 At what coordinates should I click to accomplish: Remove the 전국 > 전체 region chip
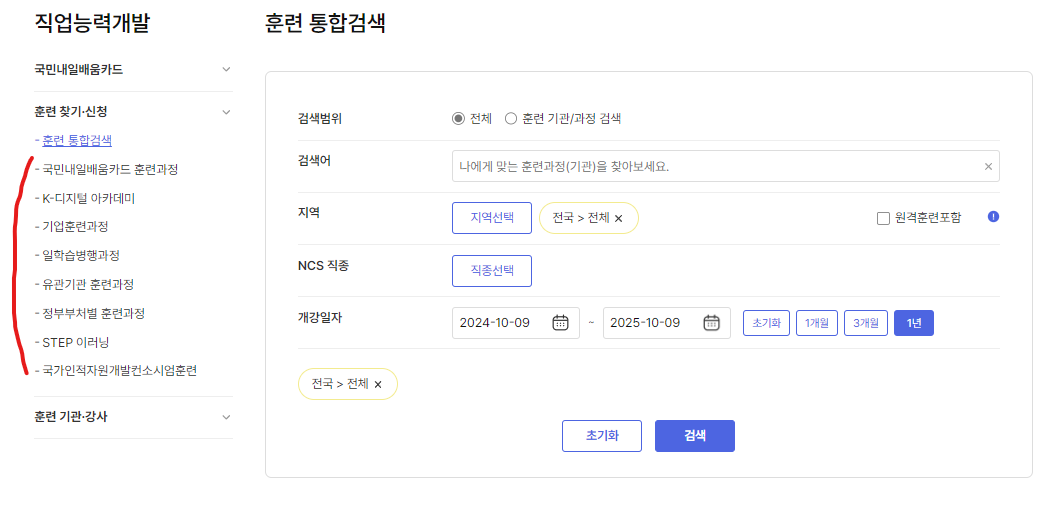click(619, 218)
